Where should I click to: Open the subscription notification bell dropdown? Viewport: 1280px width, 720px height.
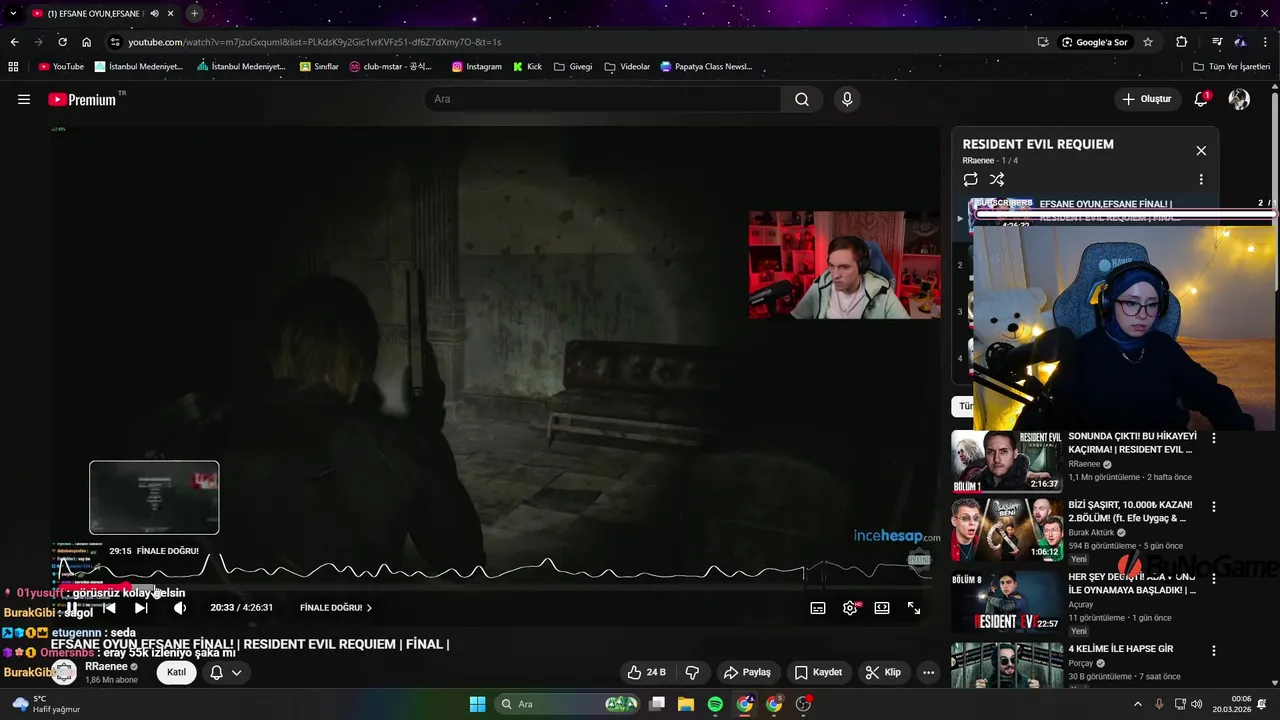click(x=226, y=672)
